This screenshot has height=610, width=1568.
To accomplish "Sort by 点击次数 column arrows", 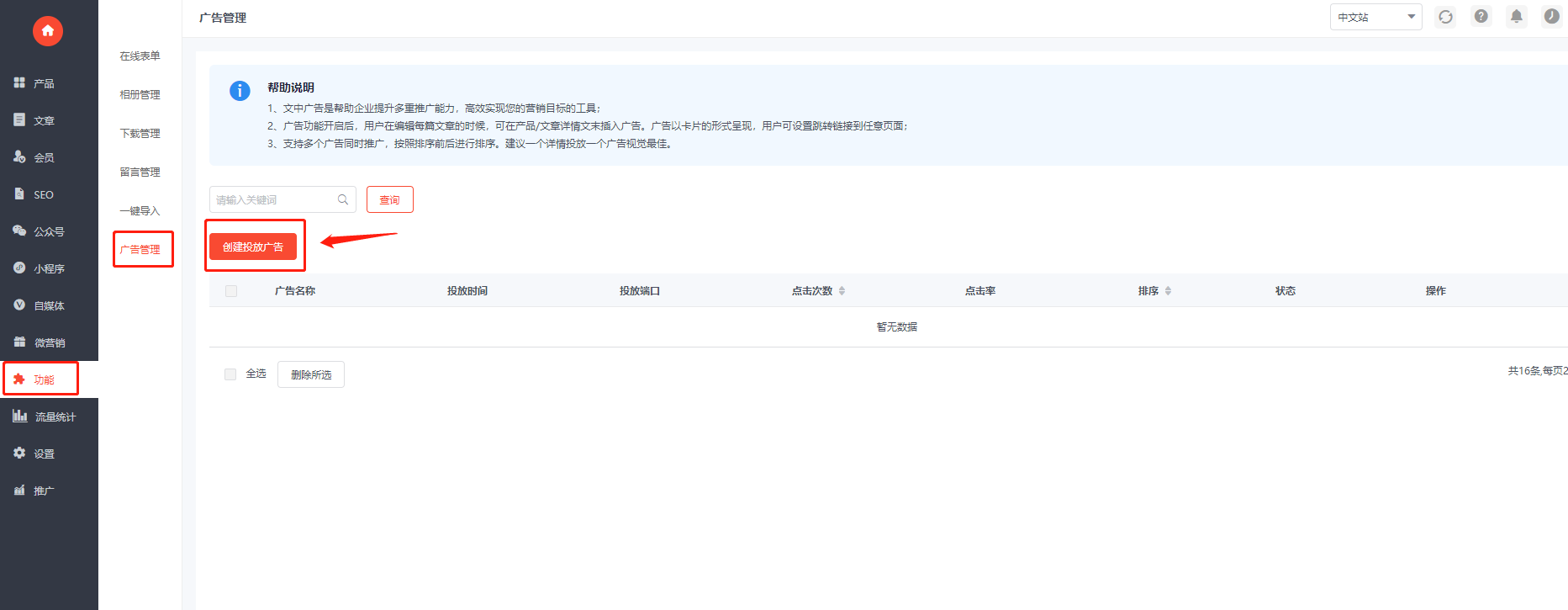I will 842,291.
